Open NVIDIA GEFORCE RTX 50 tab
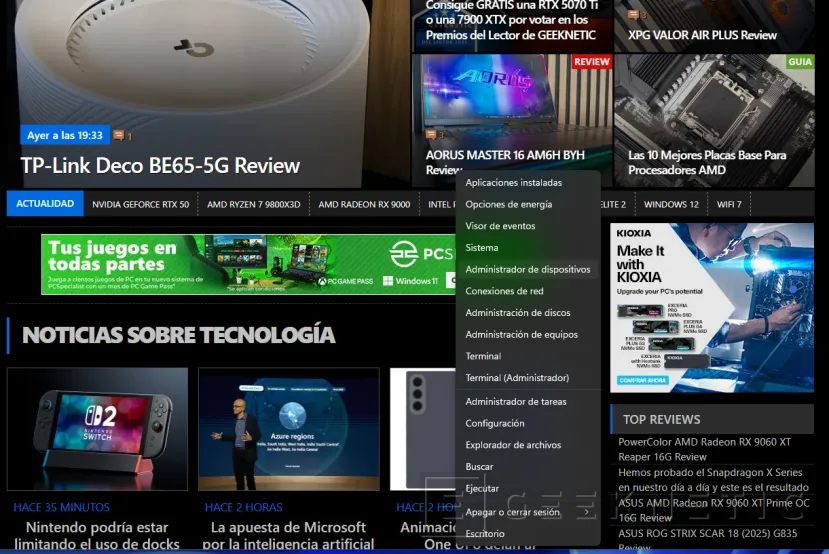 point(140,204)
